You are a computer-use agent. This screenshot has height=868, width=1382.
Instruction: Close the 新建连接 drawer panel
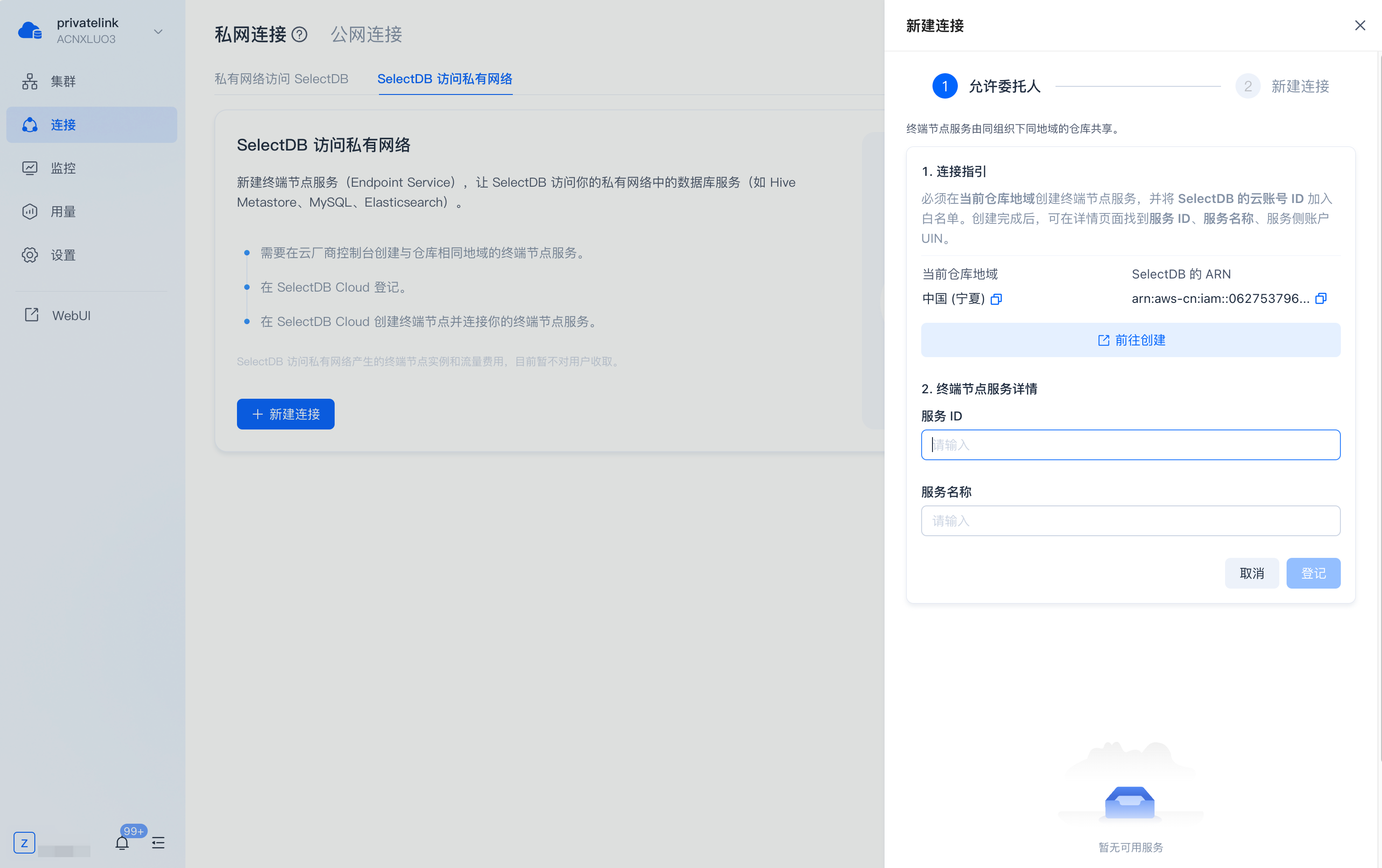1360,26
